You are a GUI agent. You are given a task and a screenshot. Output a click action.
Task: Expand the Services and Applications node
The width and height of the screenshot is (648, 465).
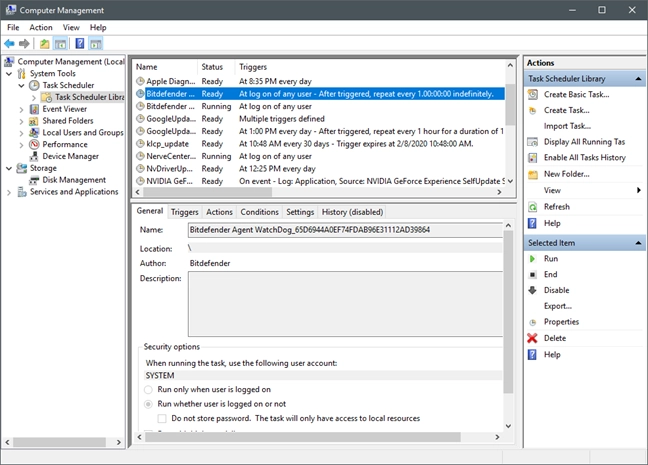(x=9, y=192)
